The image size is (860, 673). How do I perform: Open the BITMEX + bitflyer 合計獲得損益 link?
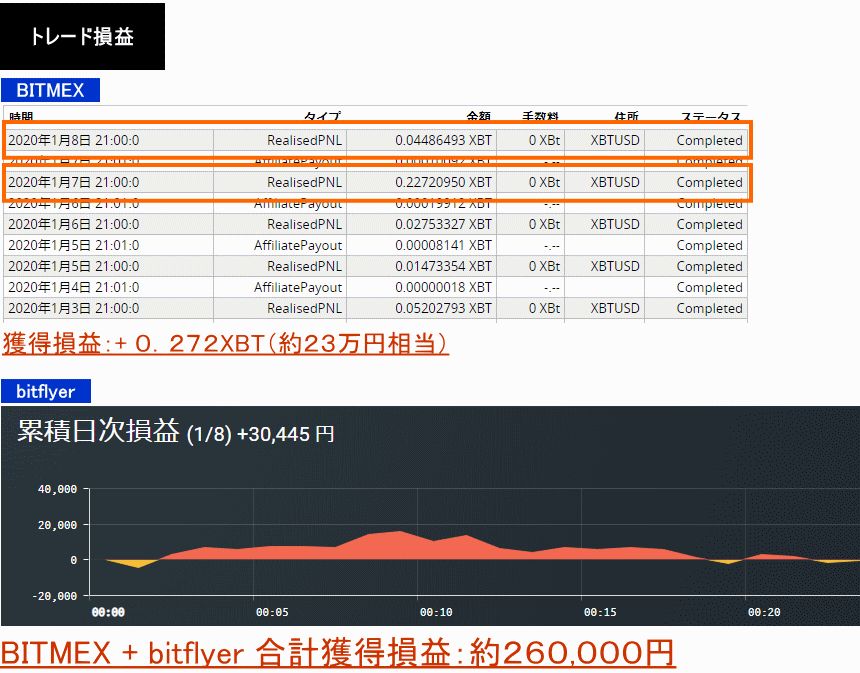tap(338, 653)
